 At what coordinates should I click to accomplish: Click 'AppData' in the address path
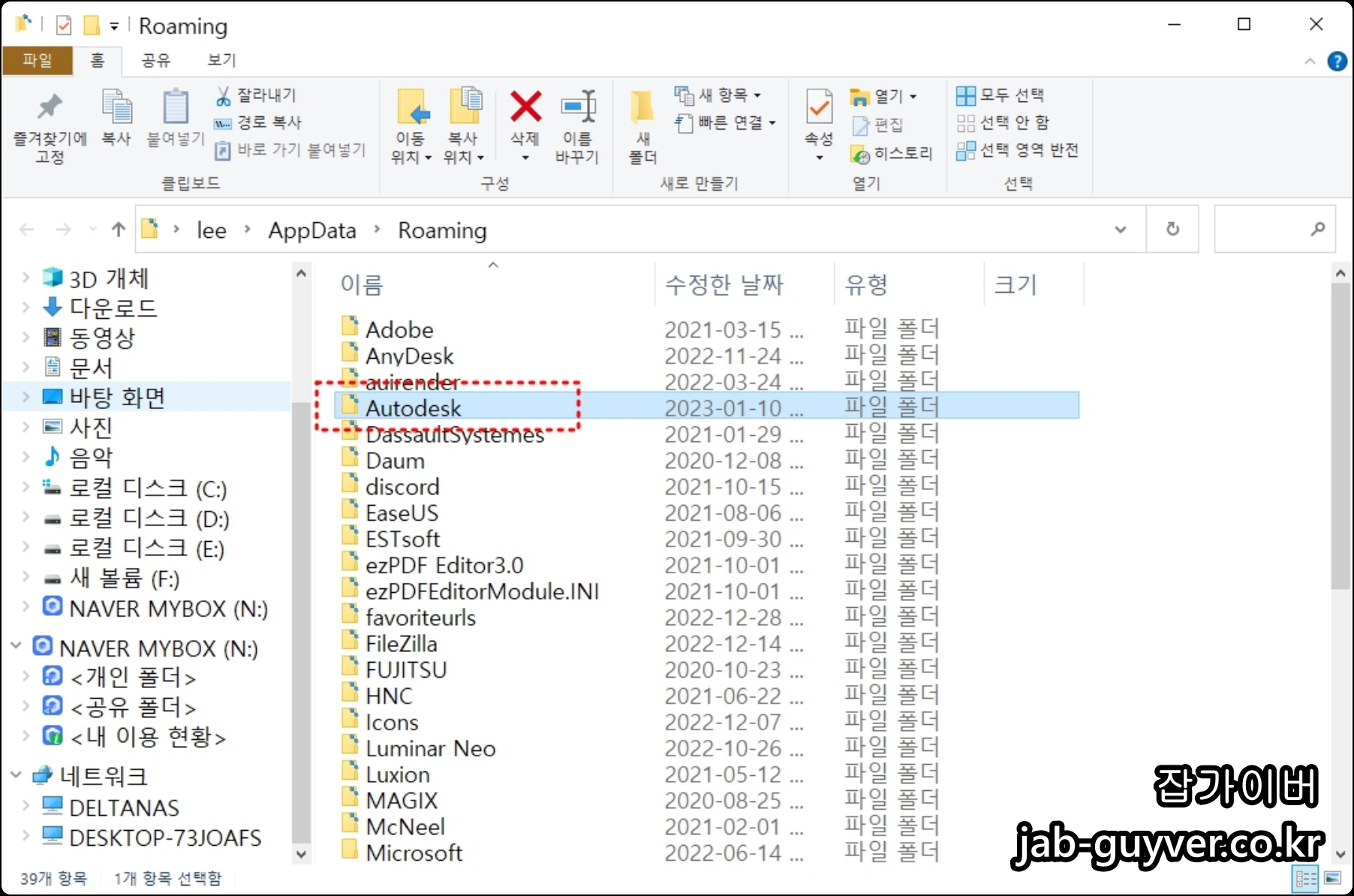[x=312, y=230]
